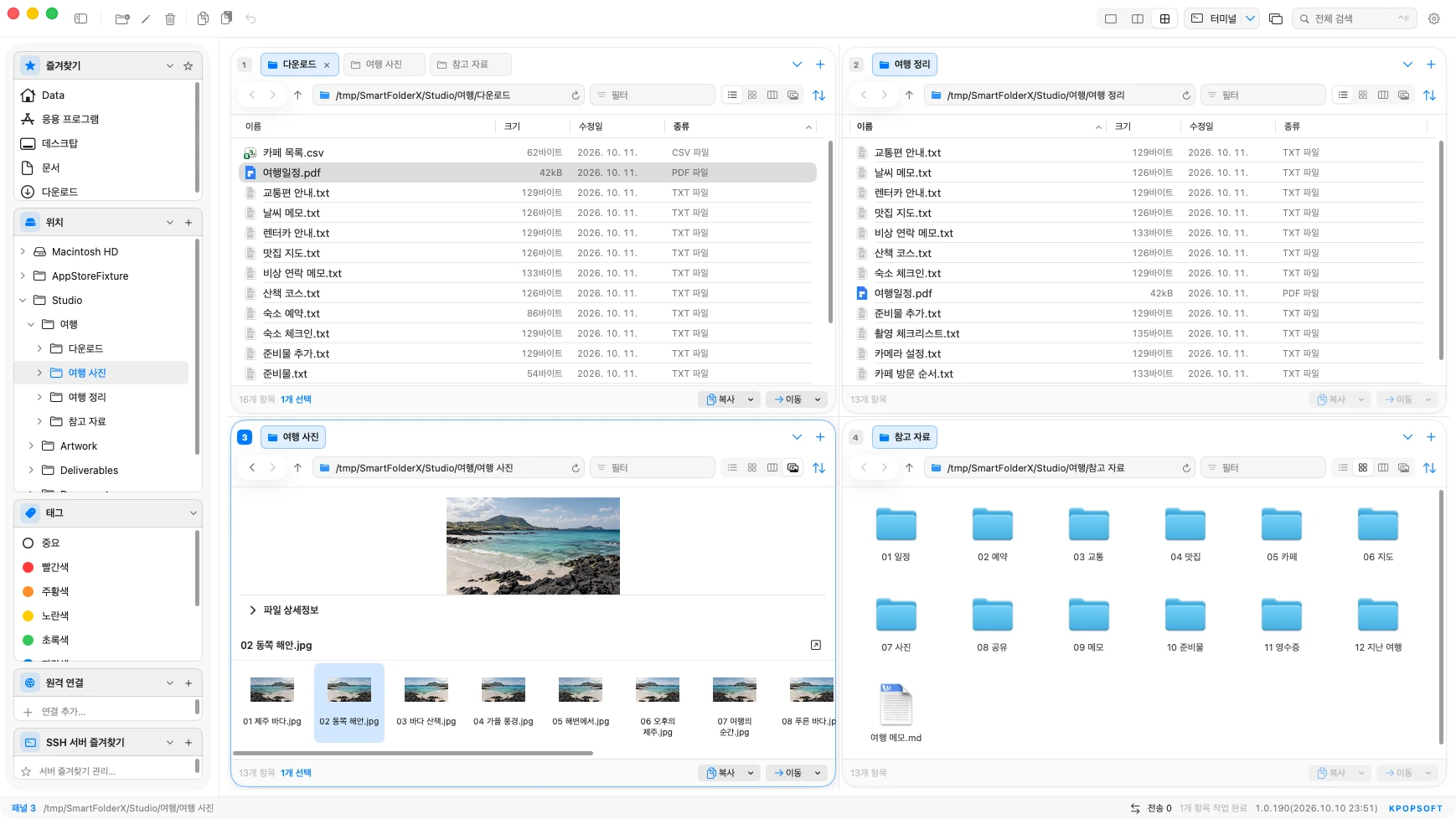Click the 이동 button in panel 3

[788, 773]
